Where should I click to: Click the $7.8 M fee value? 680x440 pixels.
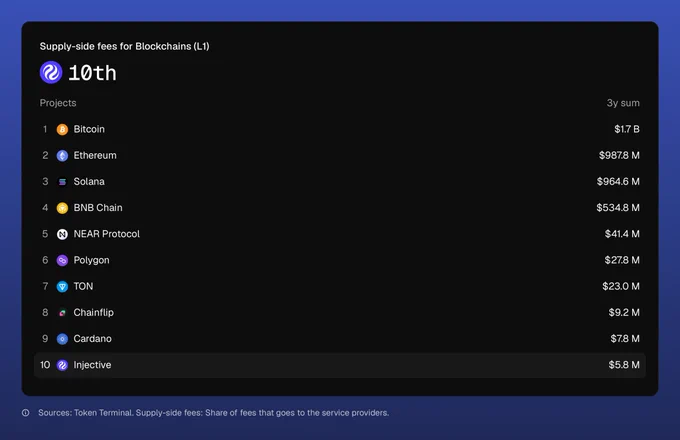click(x=625, y=339)
